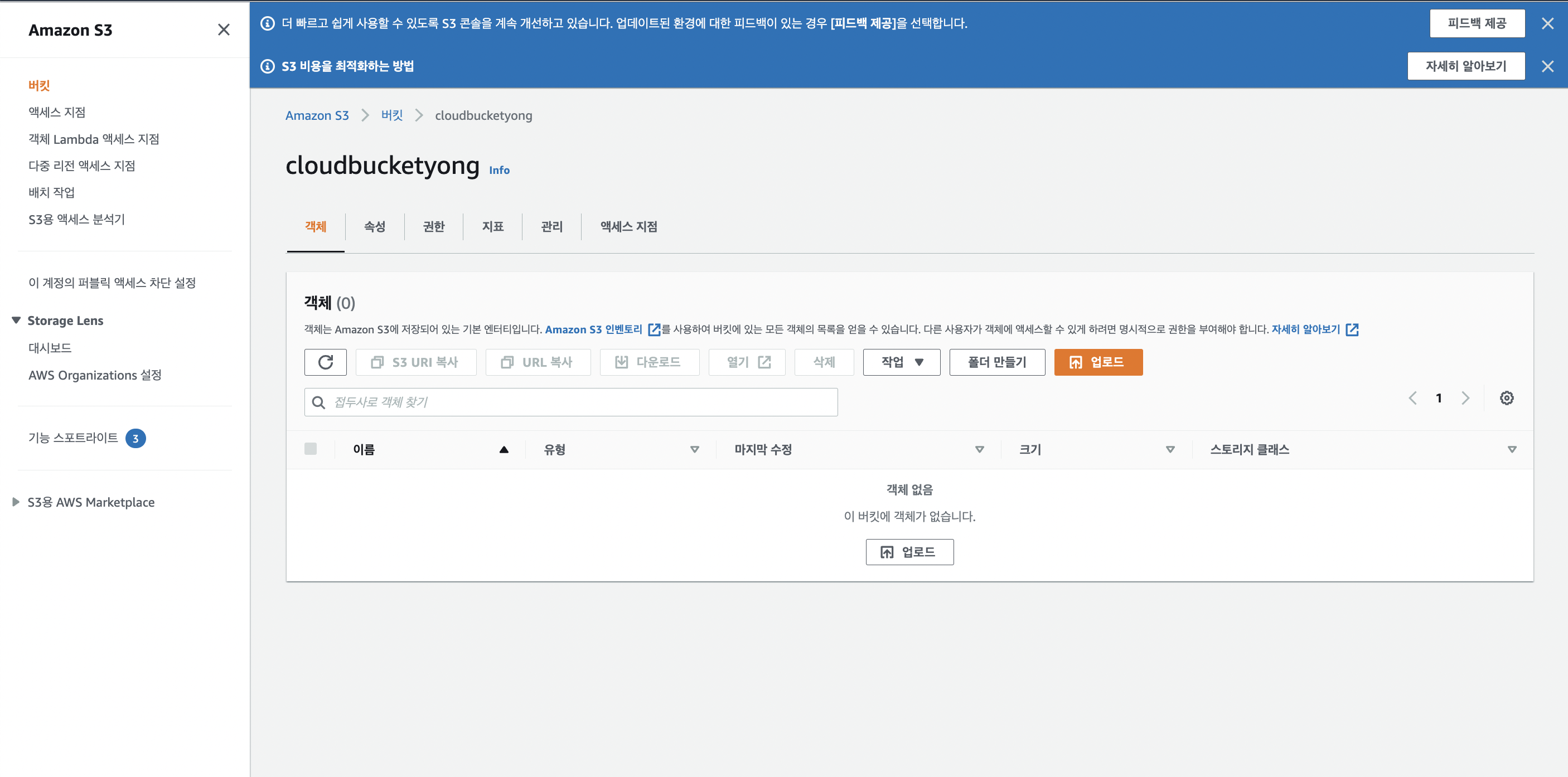This screenshot has height=777, width=1568.
Task: Close the Amazon S3 sidebar panel
Action: point(224,30)
